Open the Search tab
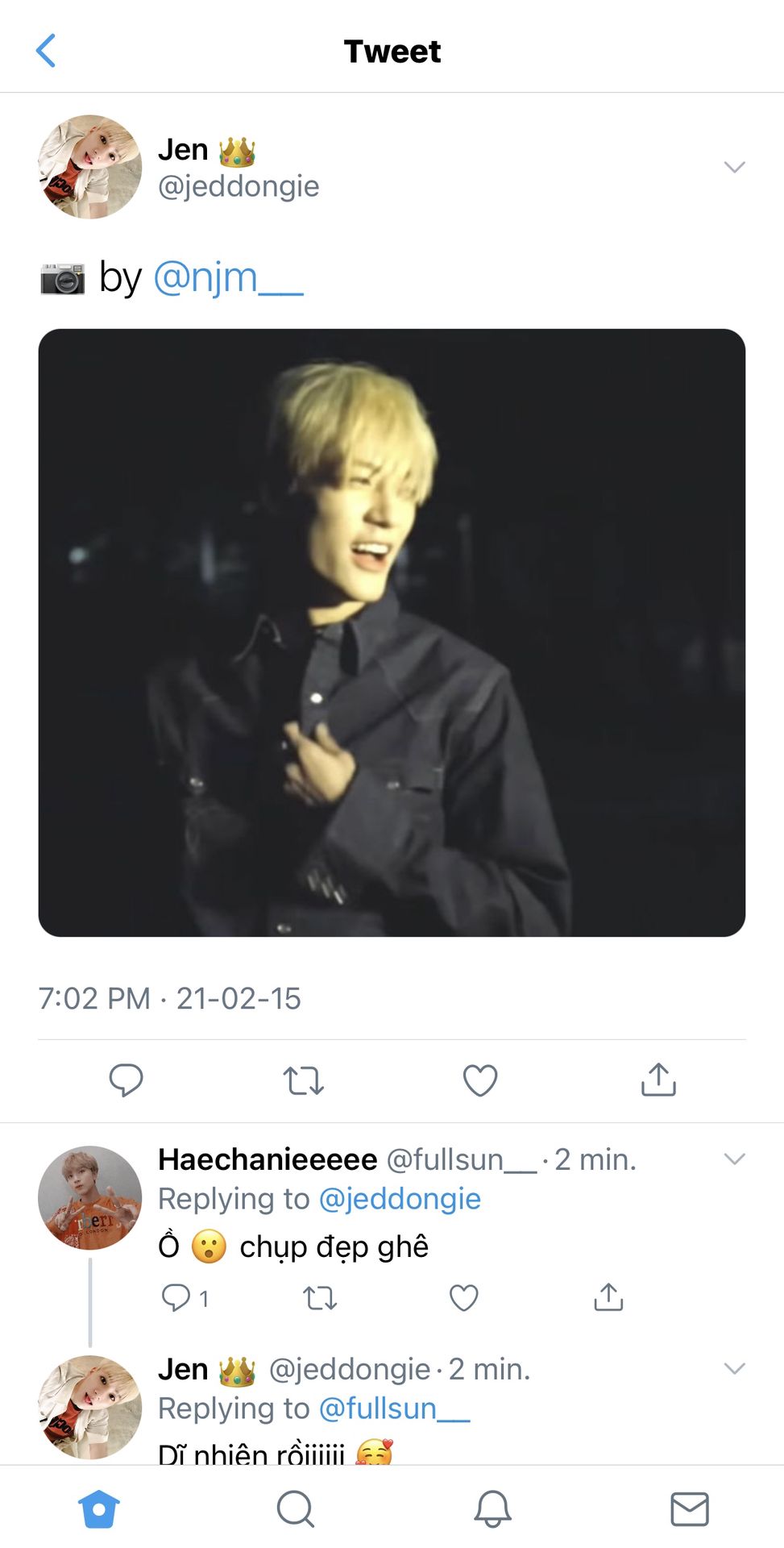 tap(296, 1508)
